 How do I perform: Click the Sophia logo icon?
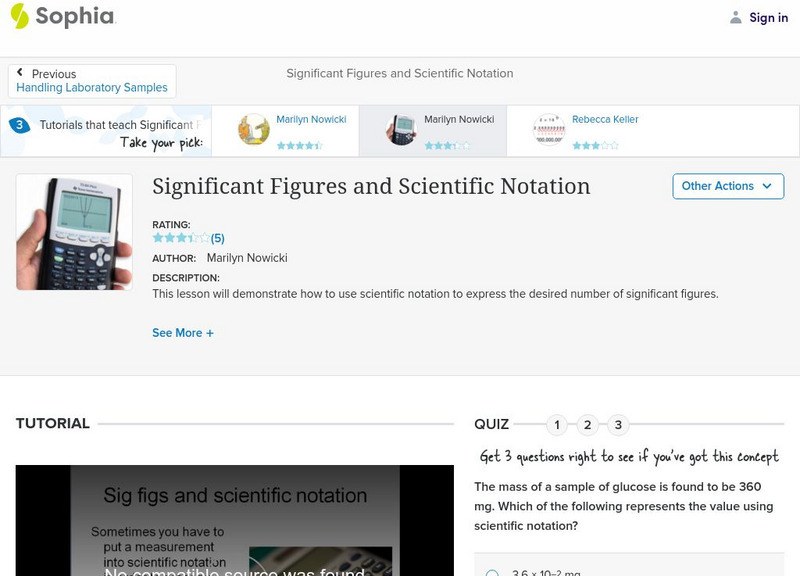(x=18, y=17)
